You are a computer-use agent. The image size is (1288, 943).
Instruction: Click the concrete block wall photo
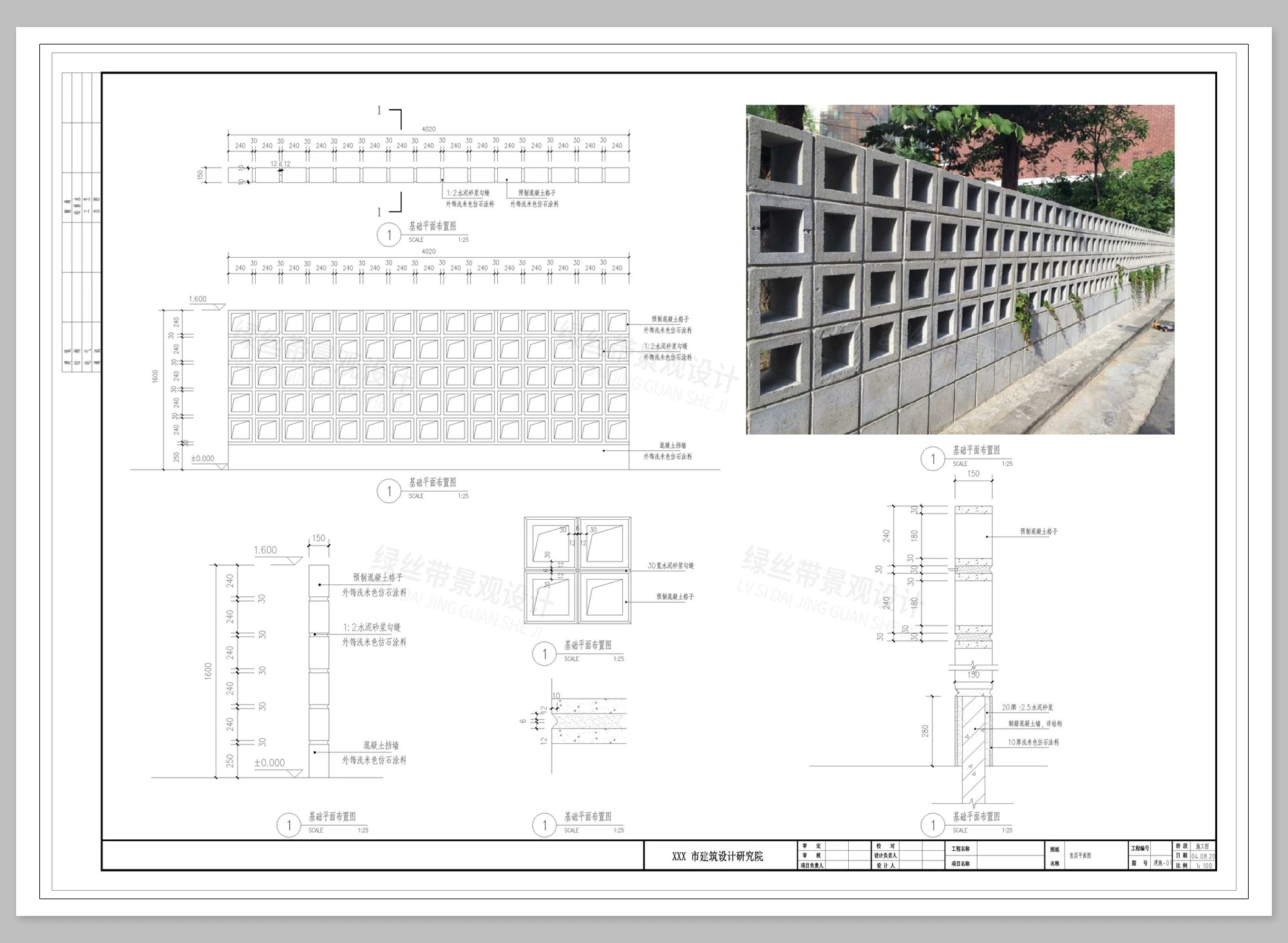960,269
